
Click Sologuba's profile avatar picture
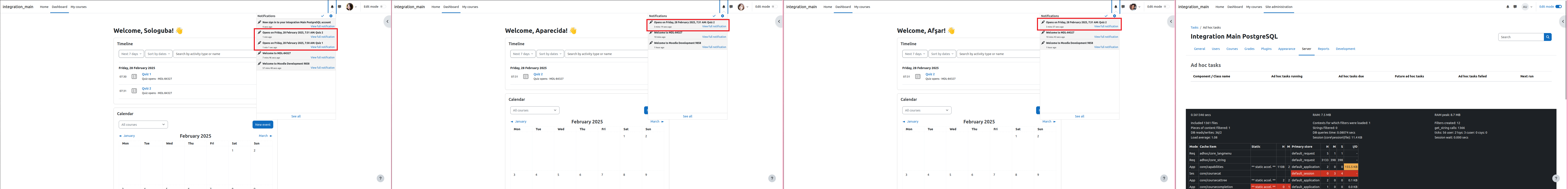click(x=349, y=7)
